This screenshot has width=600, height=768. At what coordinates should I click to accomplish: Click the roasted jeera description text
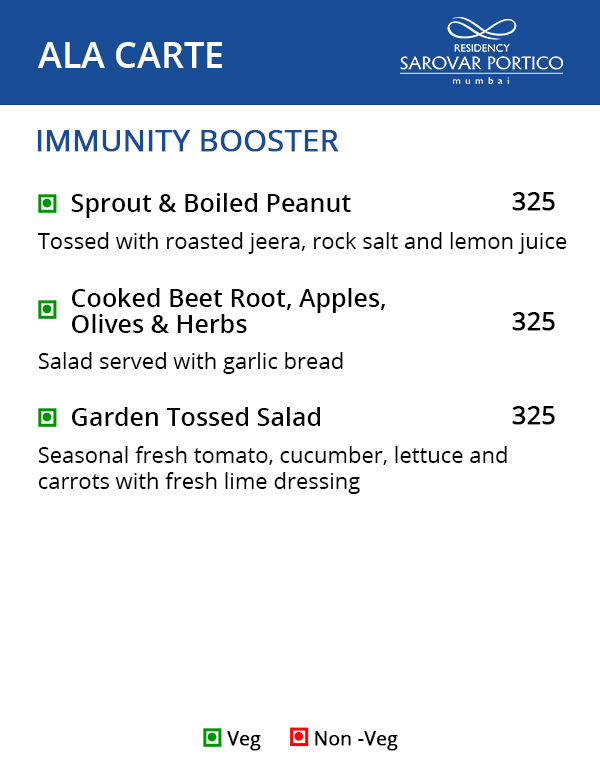coord(302,242)
